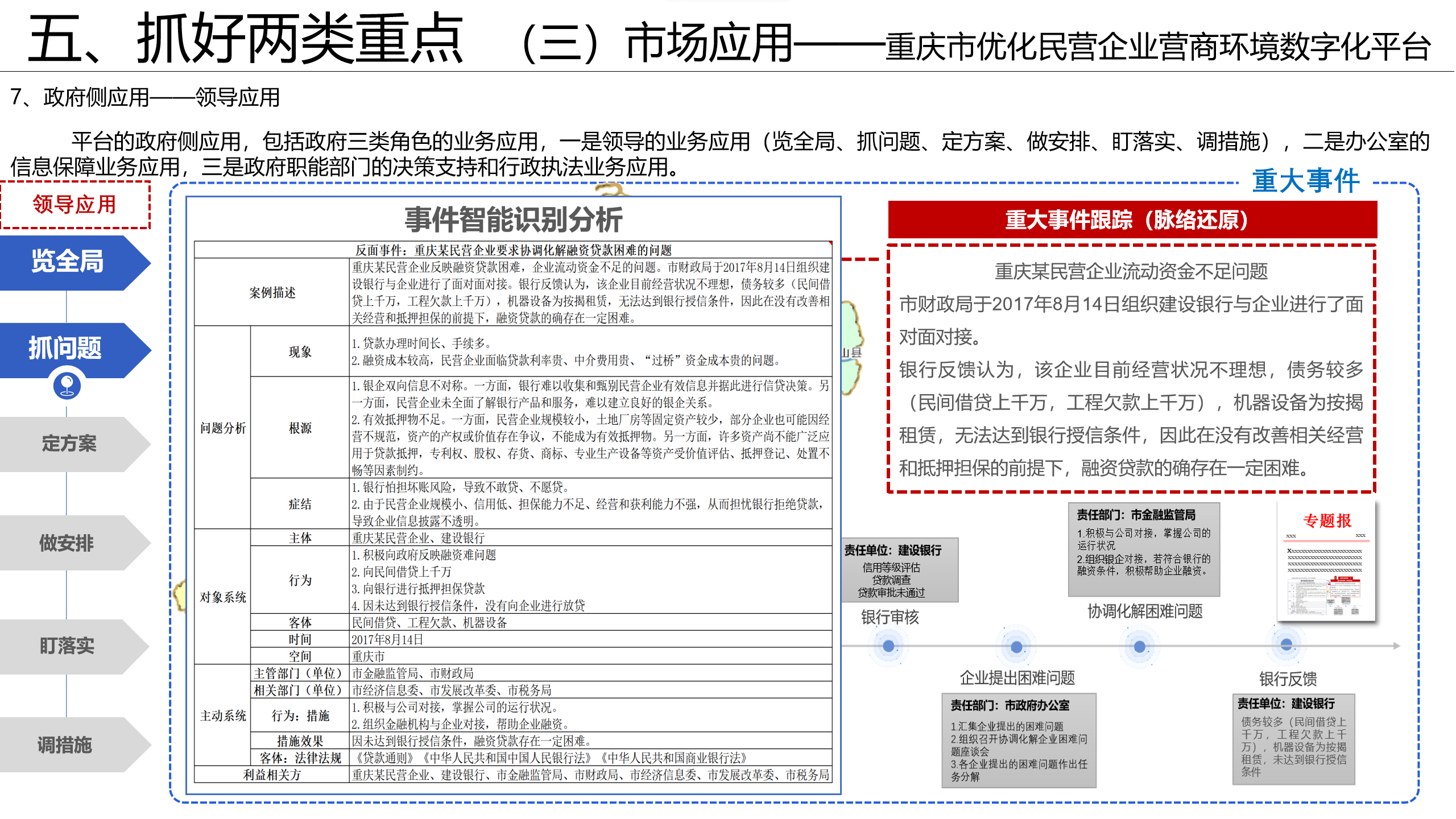
Task: Click the 责任部门:市金融监管局 card
Action: pos(1144,549)
